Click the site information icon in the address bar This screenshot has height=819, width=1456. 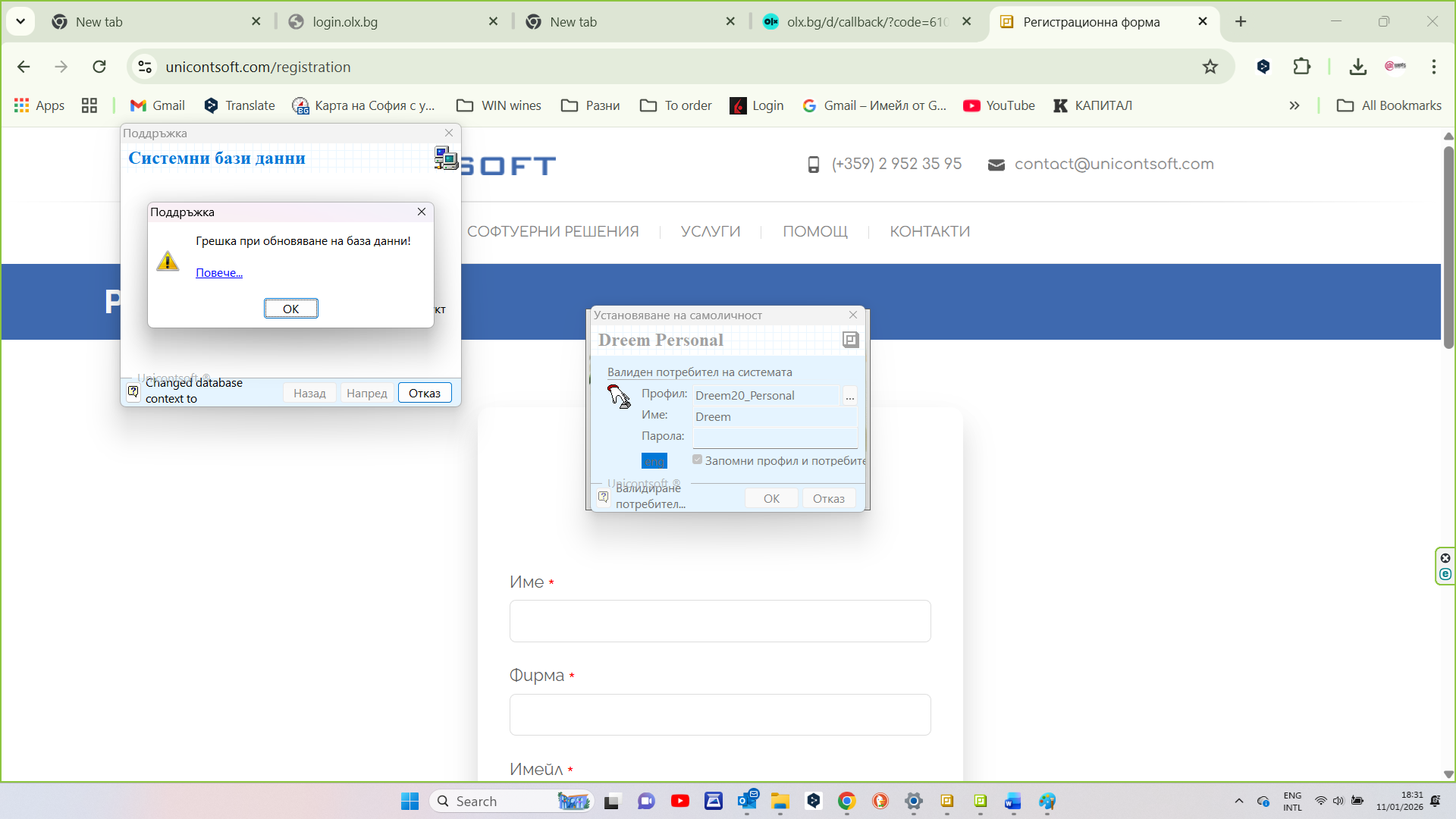point(145,67)
